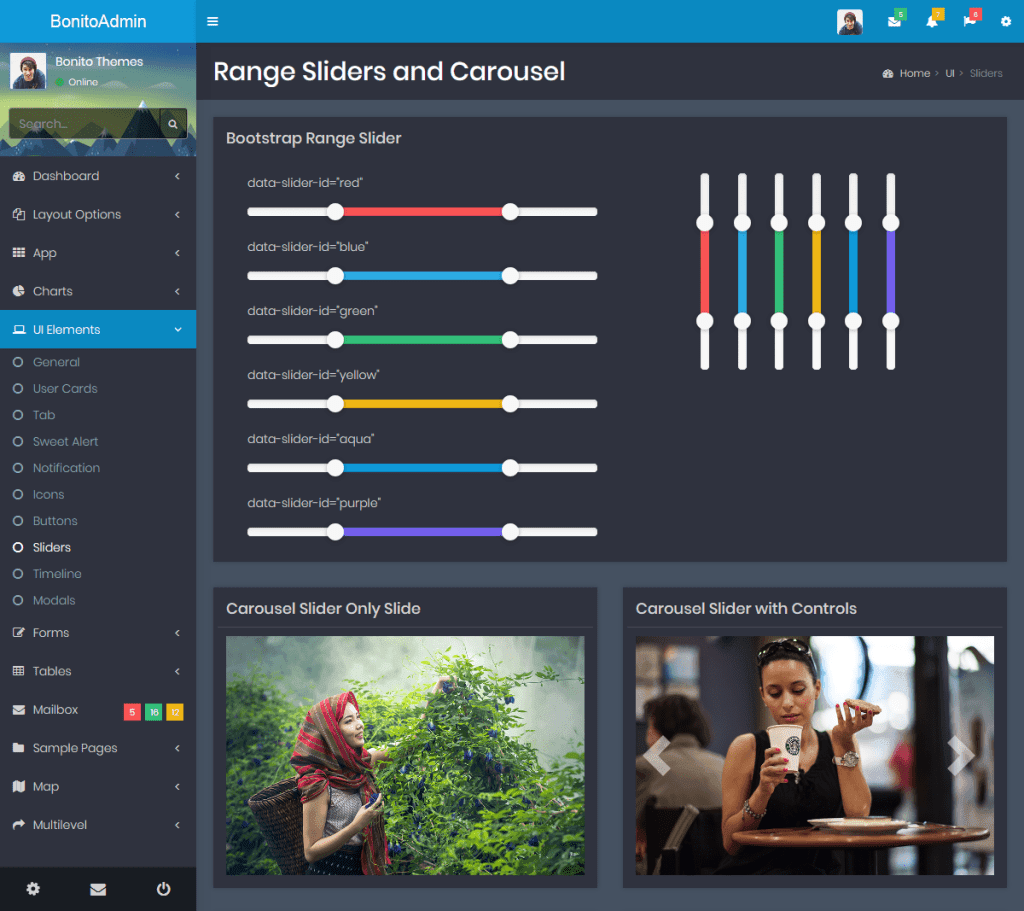Collapse the UI Elements chevron
This screenshot has width=1024, height=911.
click(178, 330)
